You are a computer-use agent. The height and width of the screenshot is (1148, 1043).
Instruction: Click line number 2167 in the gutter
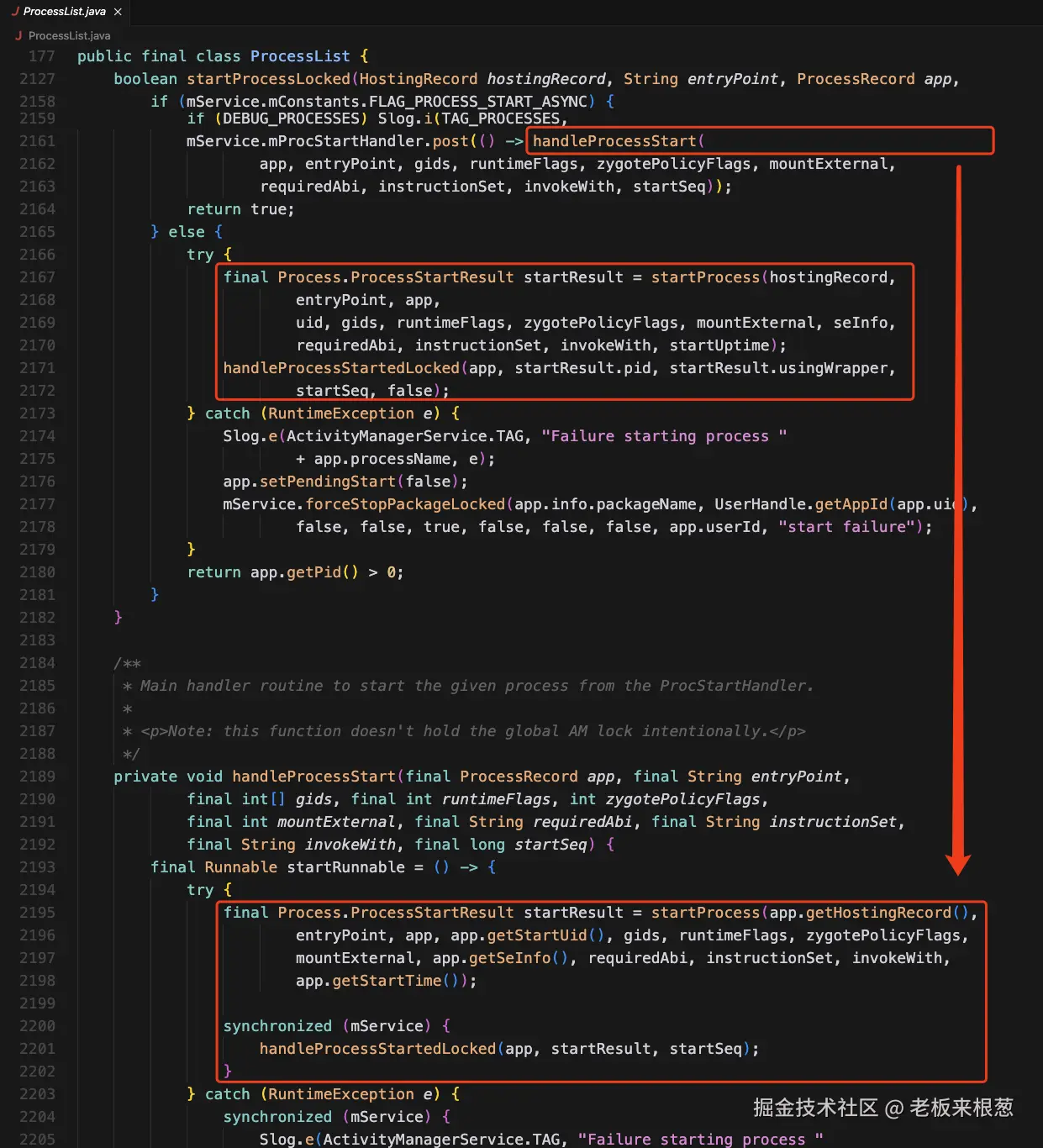[x=37, y=277]
